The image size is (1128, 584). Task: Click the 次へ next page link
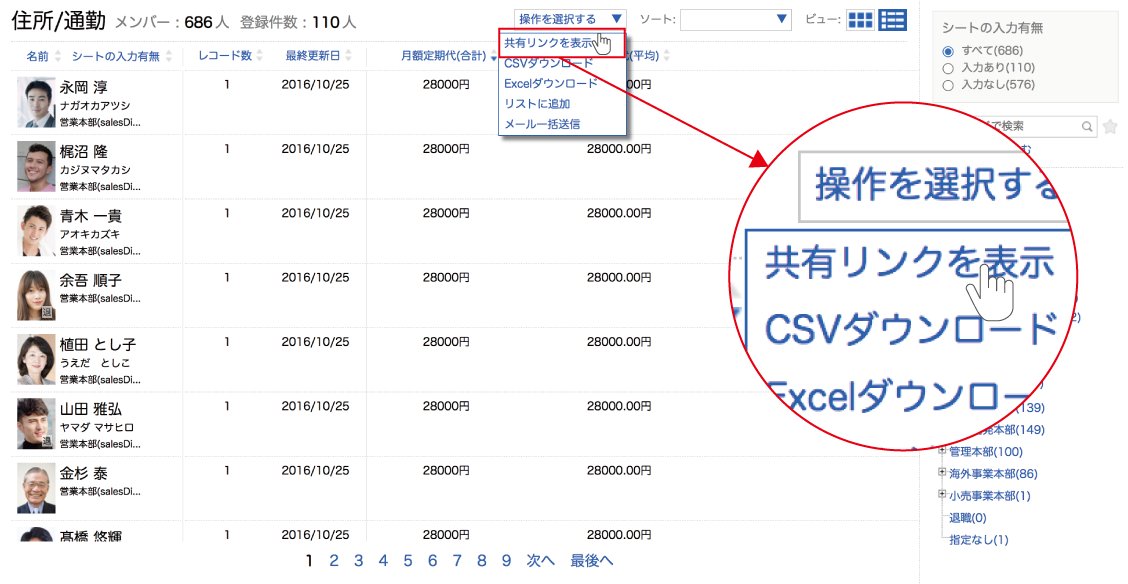point(541,561)
